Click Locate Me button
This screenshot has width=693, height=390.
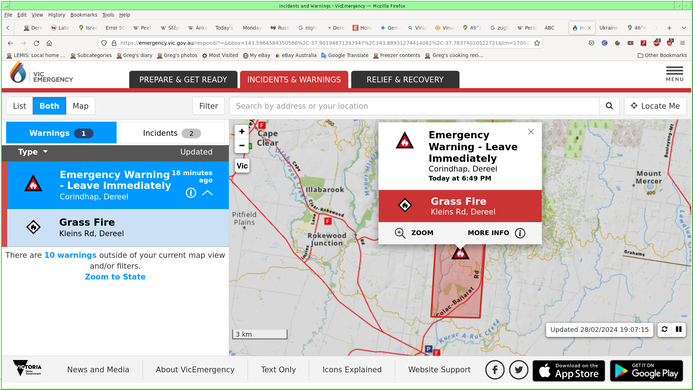(x=655, y=106)
